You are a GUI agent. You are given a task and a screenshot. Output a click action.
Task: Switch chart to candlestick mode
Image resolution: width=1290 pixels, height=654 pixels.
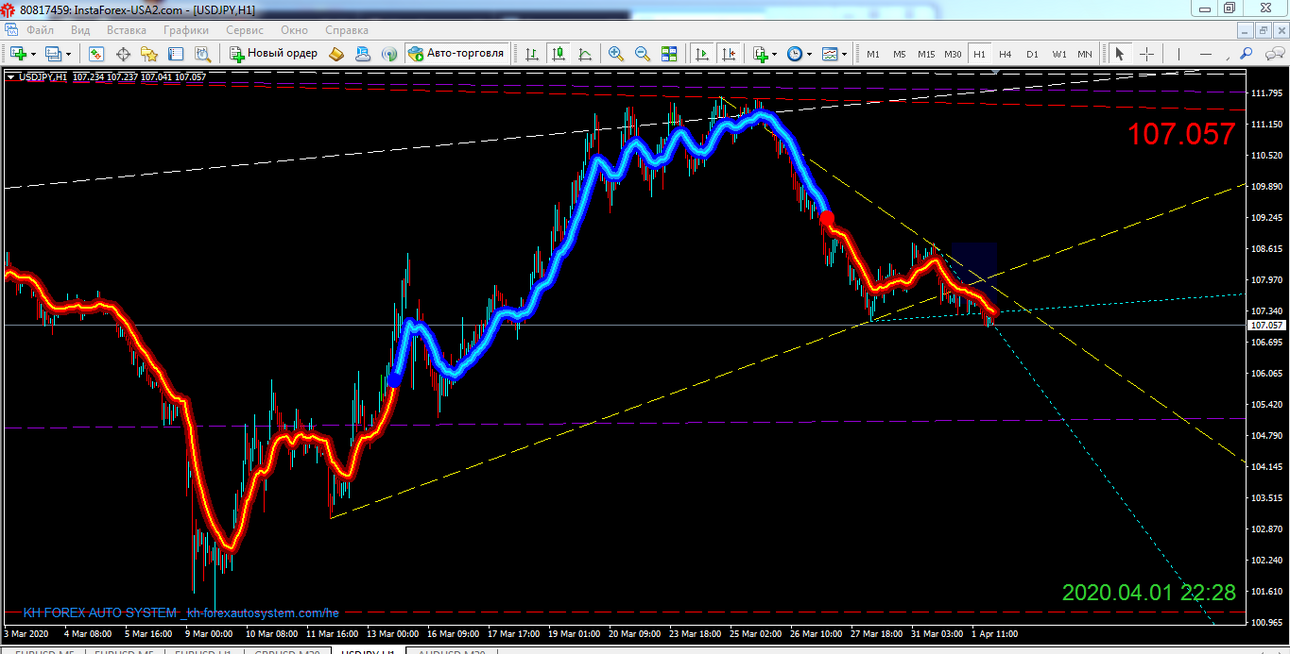click(557, 53)
